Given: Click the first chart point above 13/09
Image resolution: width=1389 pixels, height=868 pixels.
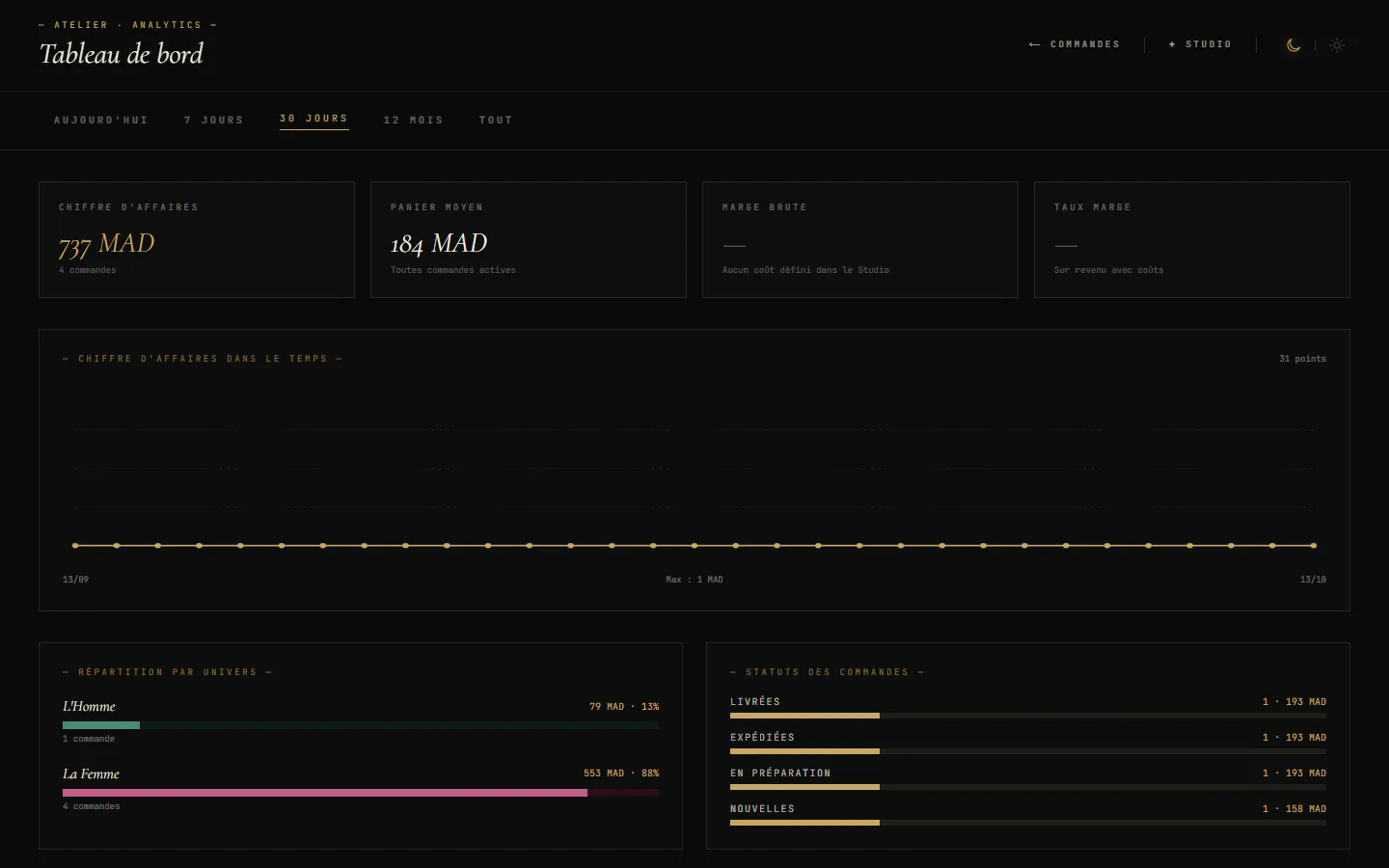Looking at the screenshot, I should (x=75, y=546).
